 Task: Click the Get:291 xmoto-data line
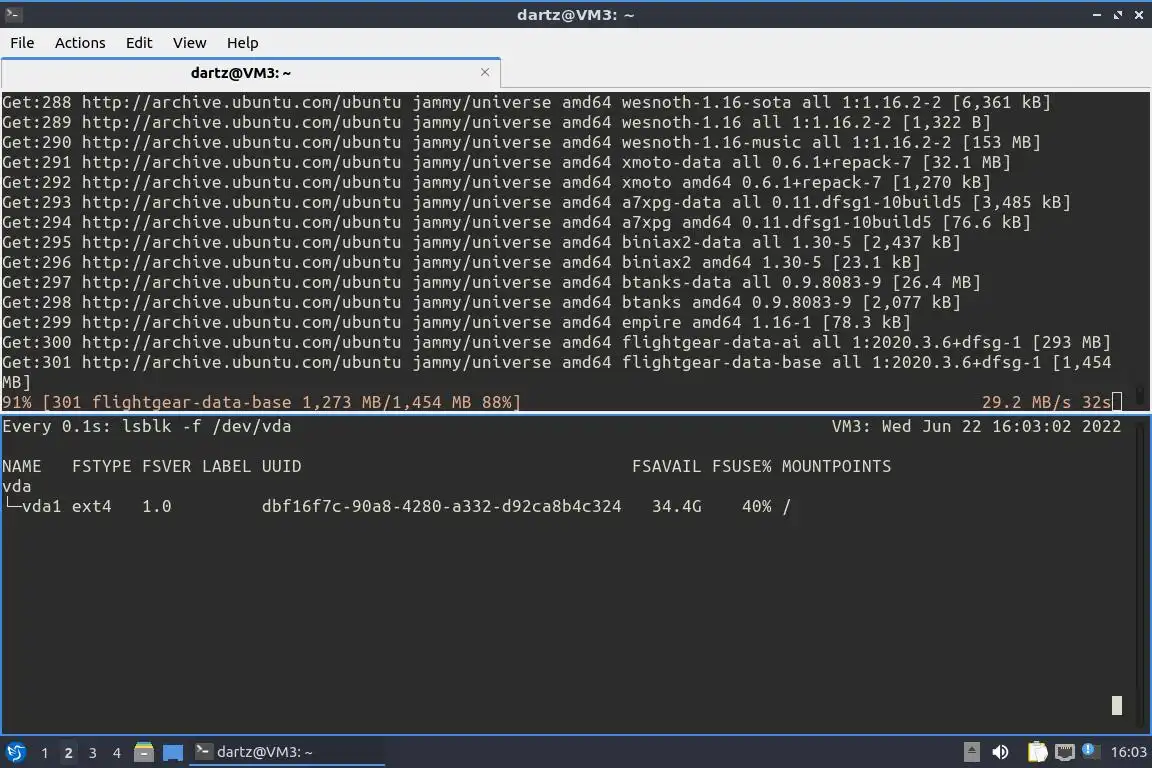[x=506, y=162]
